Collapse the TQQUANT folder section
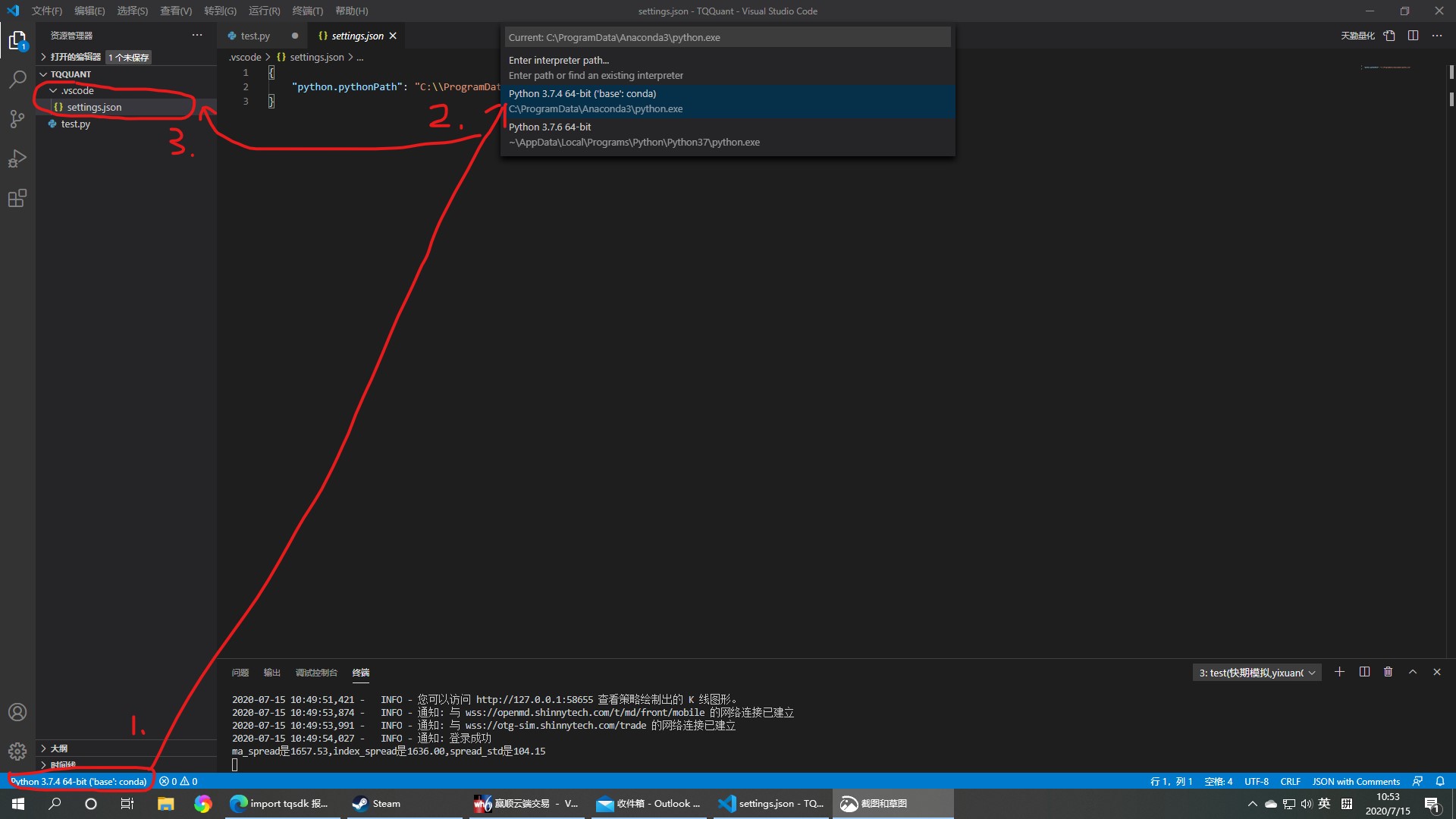 pyautogui.click(x=126, y=74)
